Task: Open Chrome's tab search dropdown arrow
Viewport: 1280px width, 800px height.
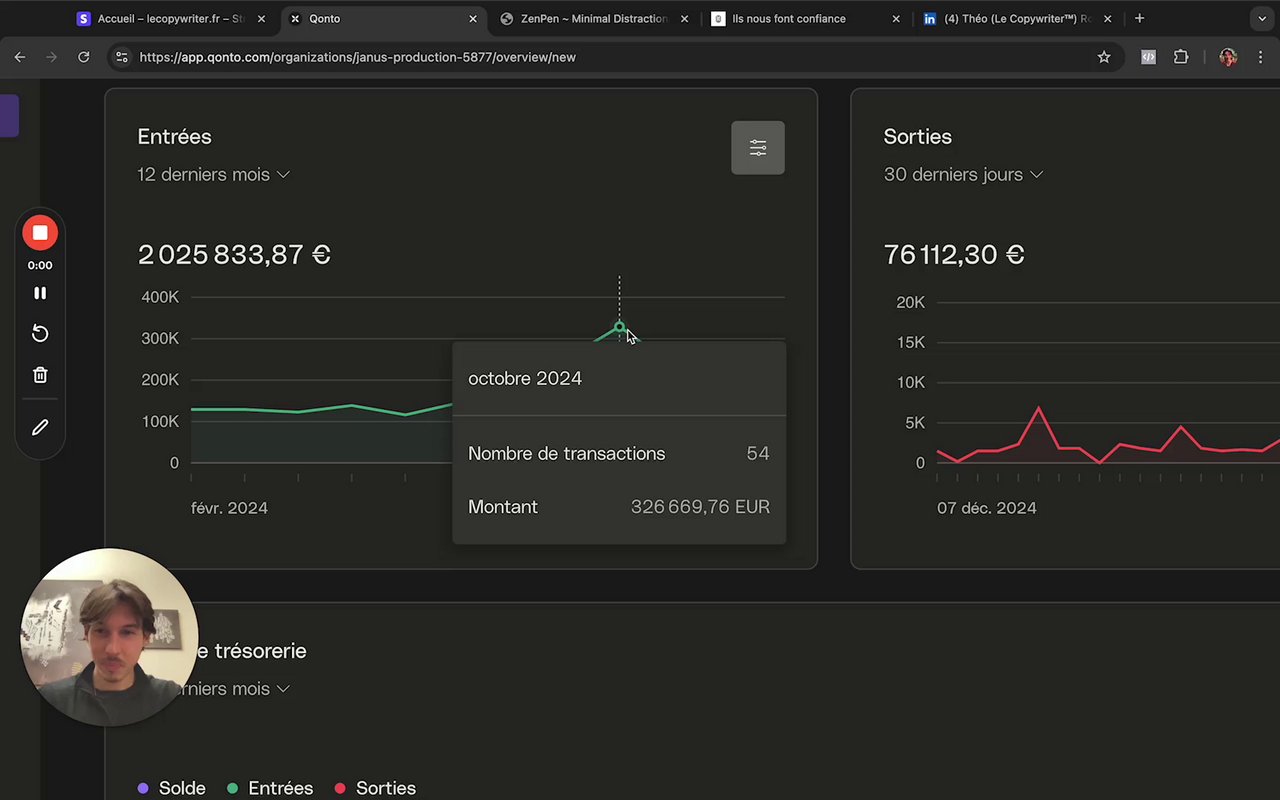Action: tap(1262, 18)
